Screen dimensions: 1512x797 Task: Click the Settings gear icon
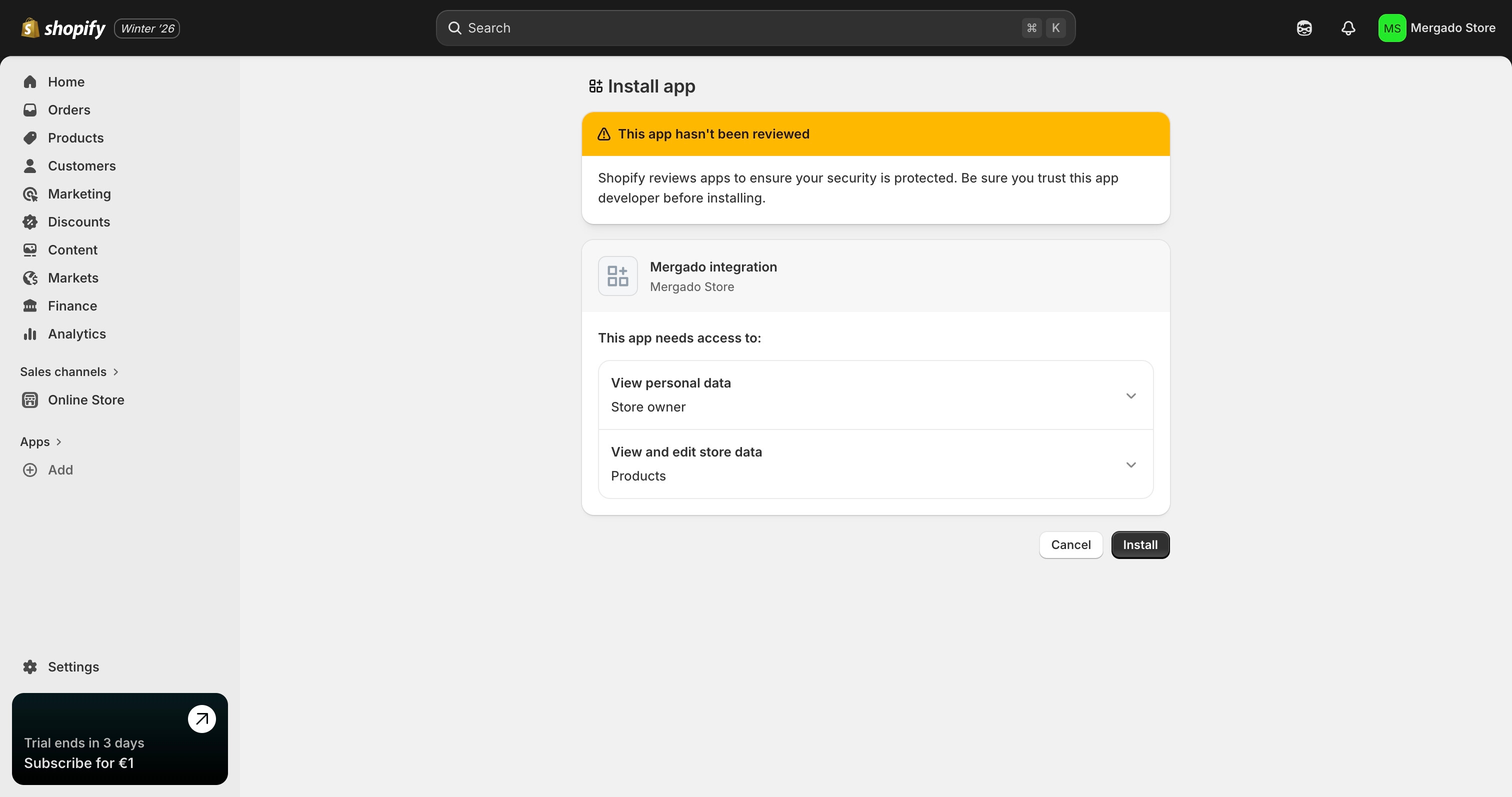click(30, 666)
